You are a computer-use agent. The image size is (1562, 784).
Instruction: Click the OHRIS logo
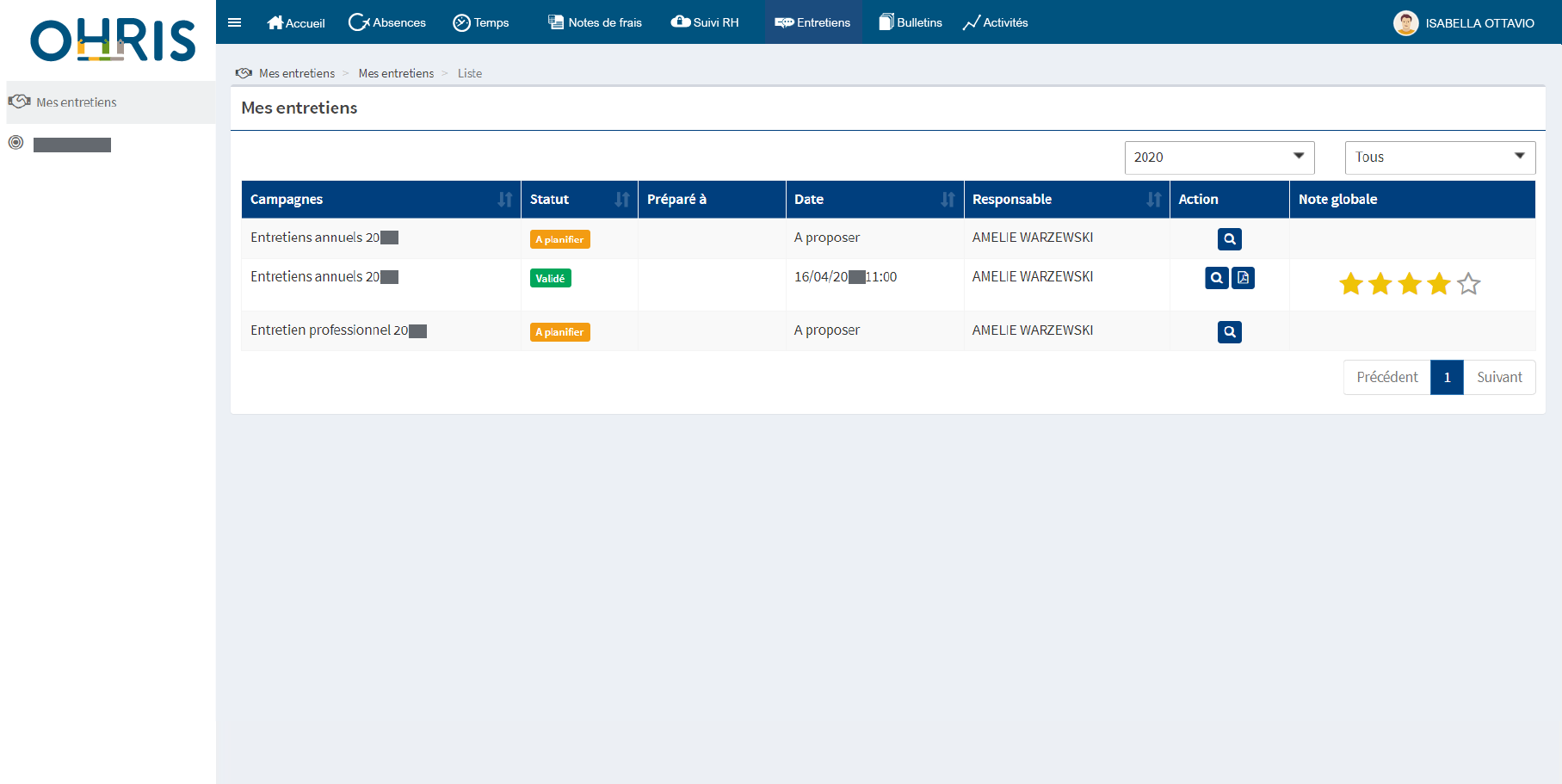point(113,40)
